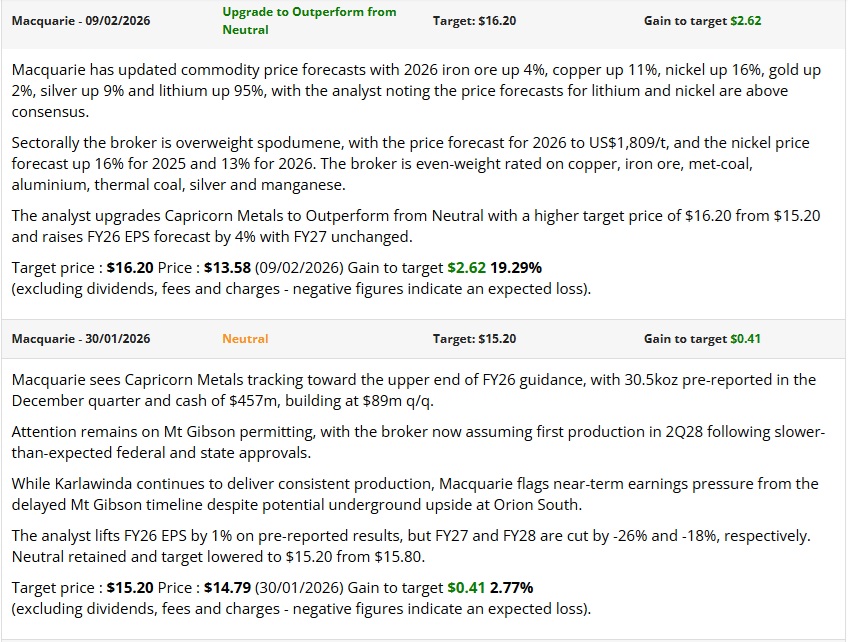Click the 19.29% gain percentage
The image size is (848, 642).
point(516,268)
